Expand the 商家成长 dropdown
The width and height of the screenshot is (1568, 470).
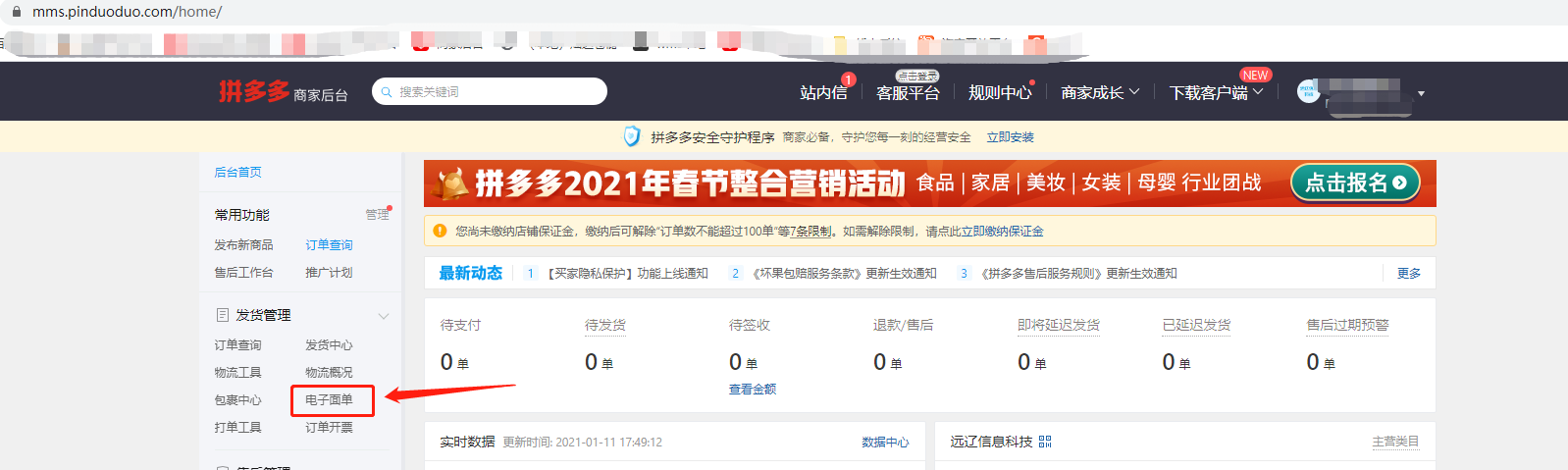coord(1100,92)
